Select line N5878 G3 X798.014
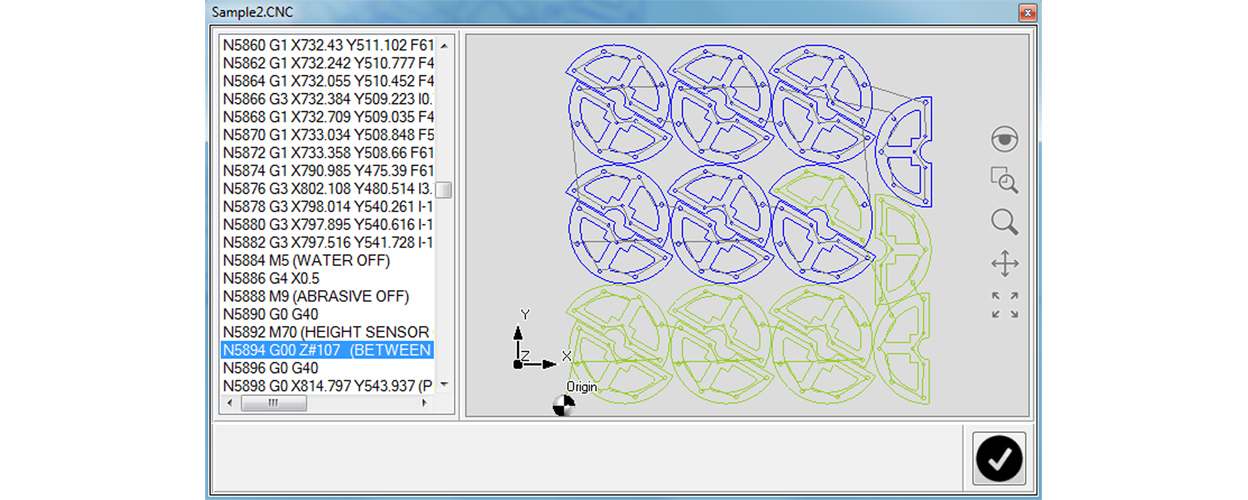Viewport: 1248px width, 500px height. 328,207
